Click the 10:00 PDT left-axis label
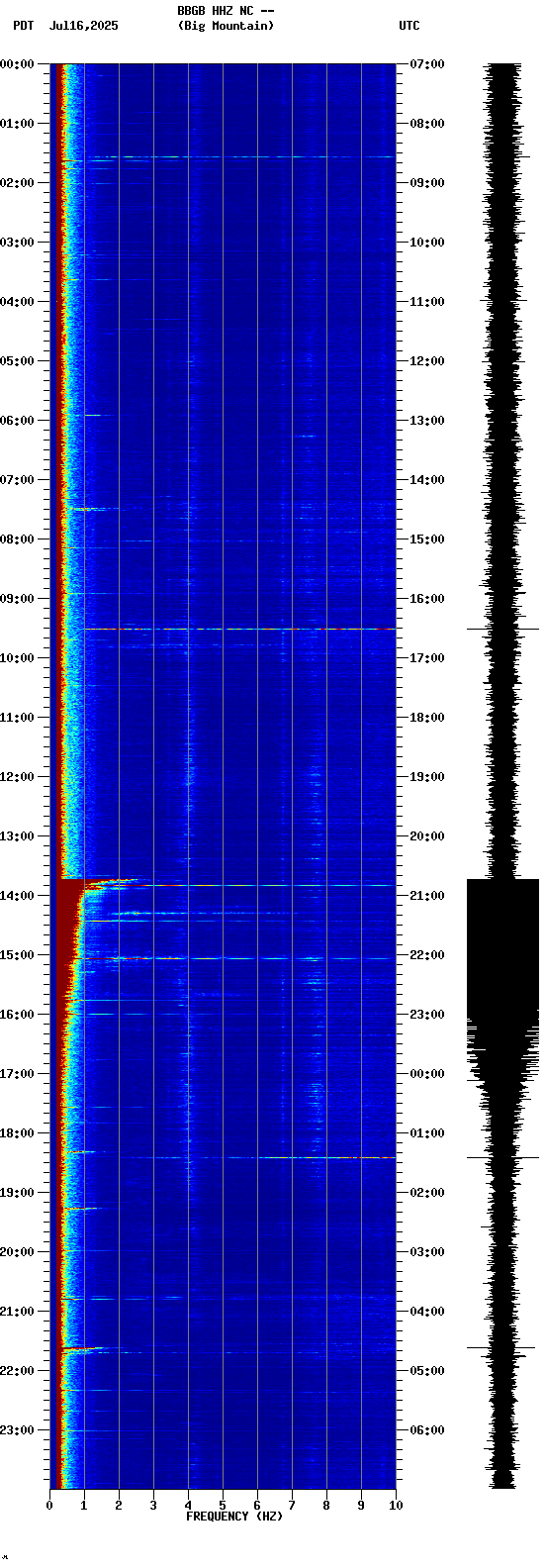 (x=17, y=658)
